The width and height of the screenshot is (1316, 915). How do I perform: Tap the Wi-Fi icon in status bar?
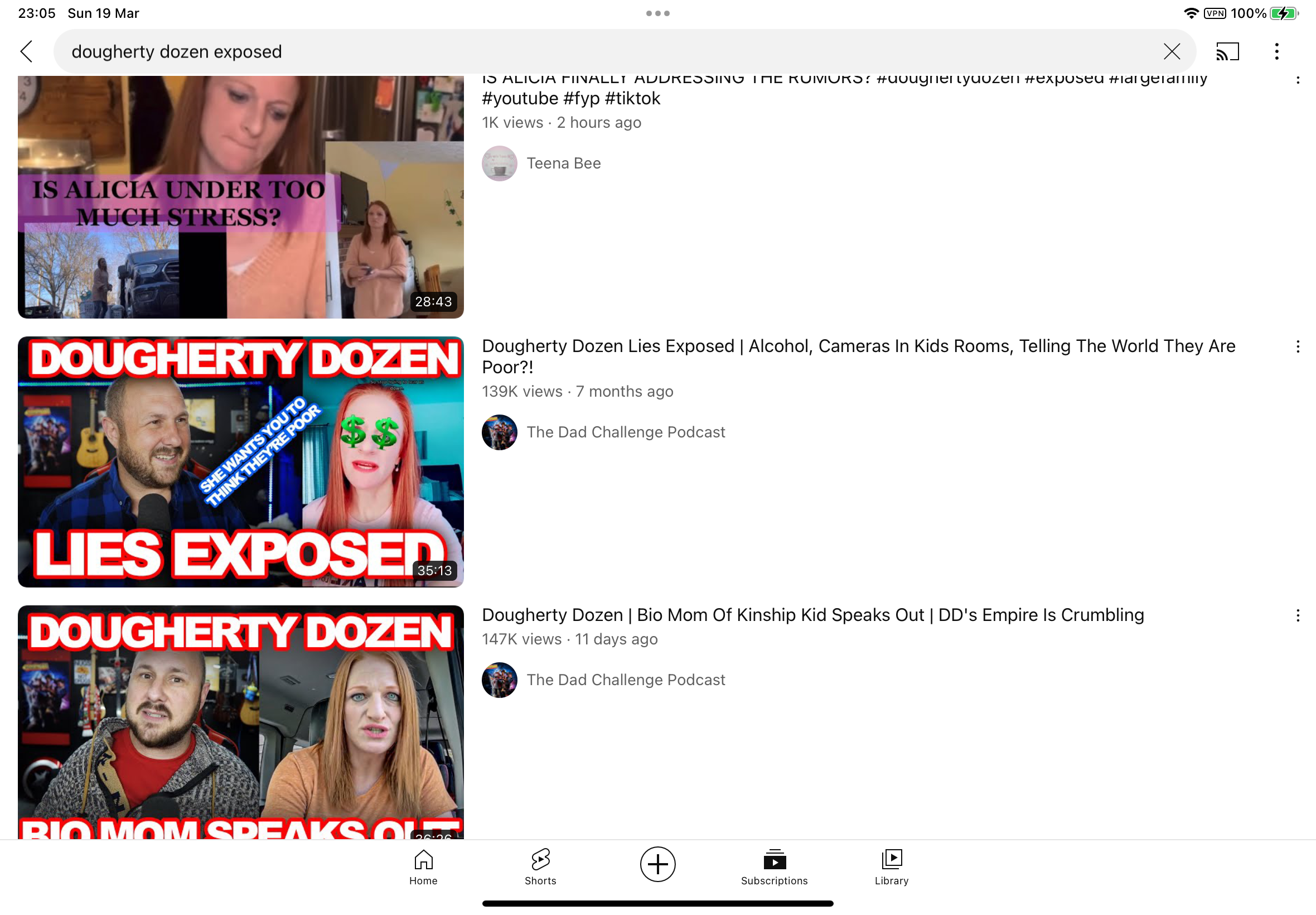point(1191,13)
